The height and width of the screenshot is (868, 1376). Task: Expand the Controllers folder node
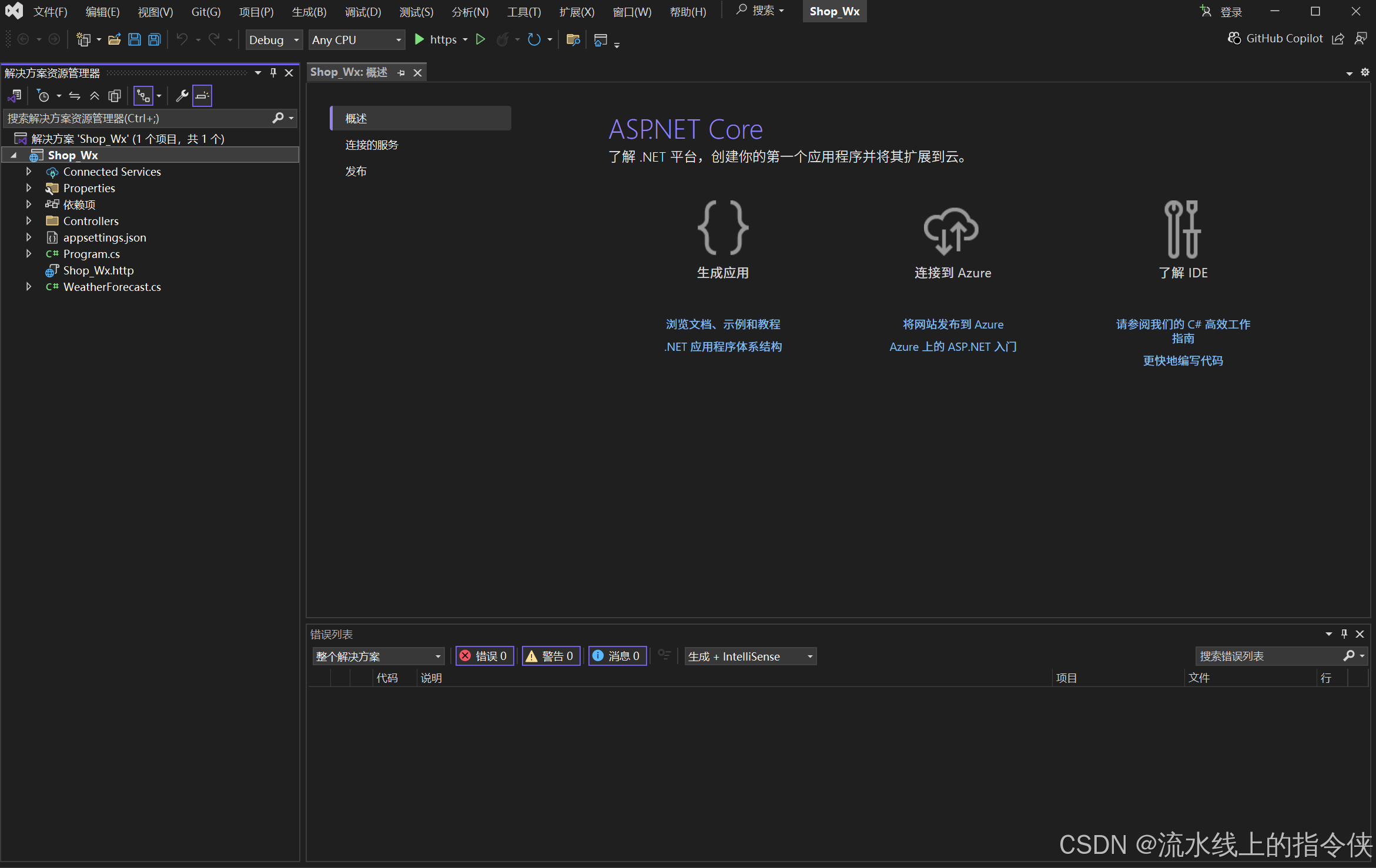(28, 221)
